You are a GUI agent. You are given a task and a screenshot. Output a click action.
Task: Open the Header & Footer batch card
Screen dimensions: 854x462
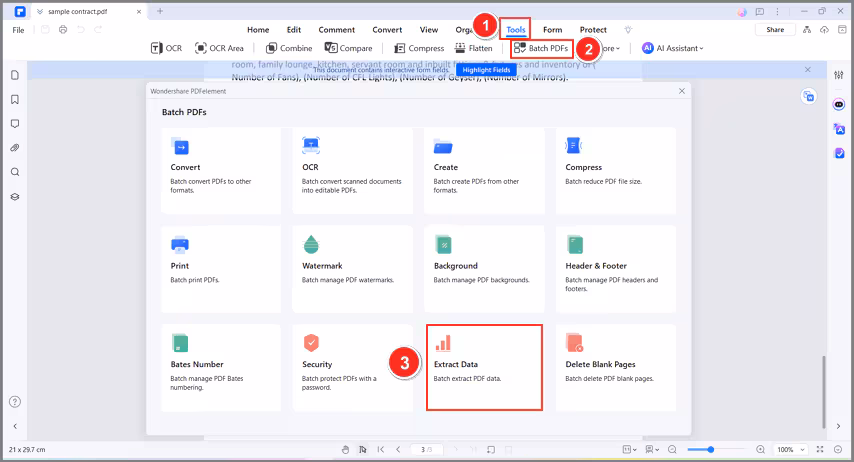coord(616,269)
